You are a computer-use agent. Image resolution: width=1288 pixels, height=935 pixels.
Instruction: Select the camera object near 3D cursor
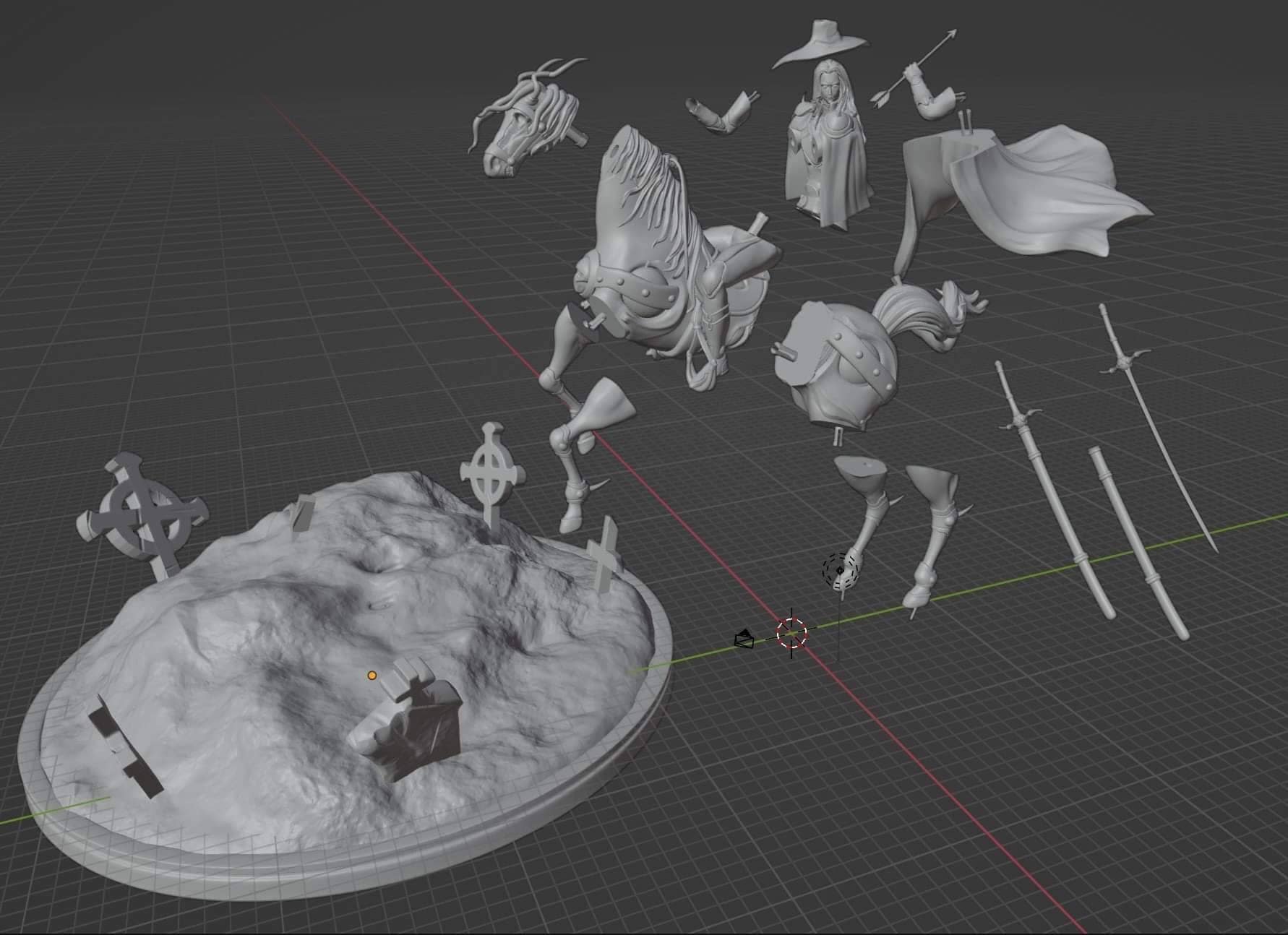744,639
